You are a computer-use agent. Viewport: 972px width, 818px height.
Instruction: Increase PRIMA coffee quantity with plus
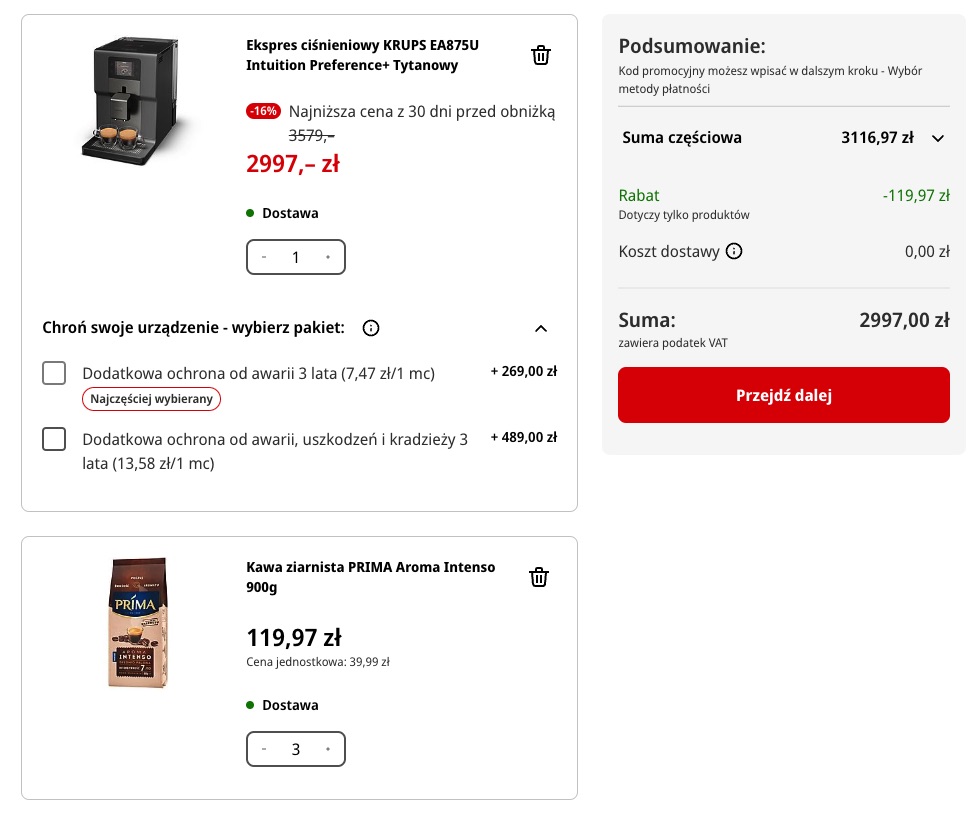(x=328, y=749)
